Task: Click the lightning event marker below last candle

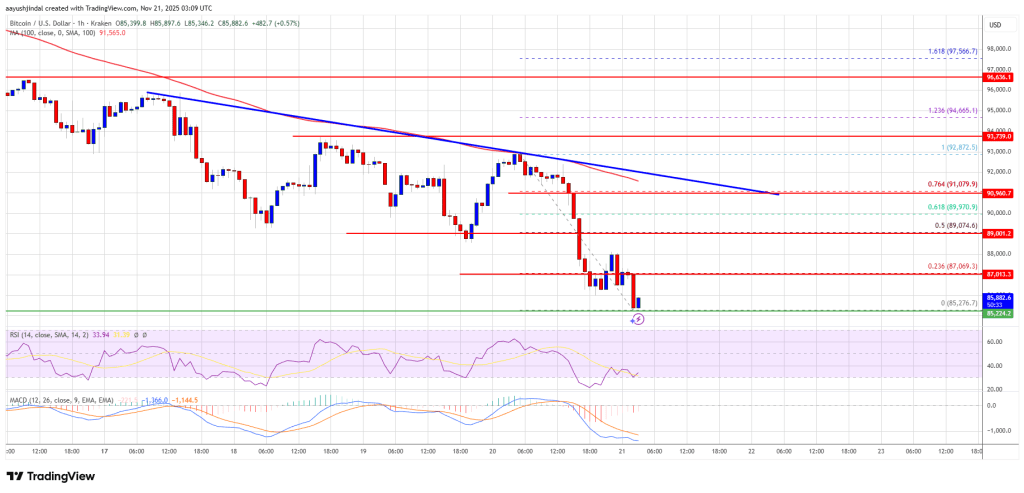Action: pos(638,319)
